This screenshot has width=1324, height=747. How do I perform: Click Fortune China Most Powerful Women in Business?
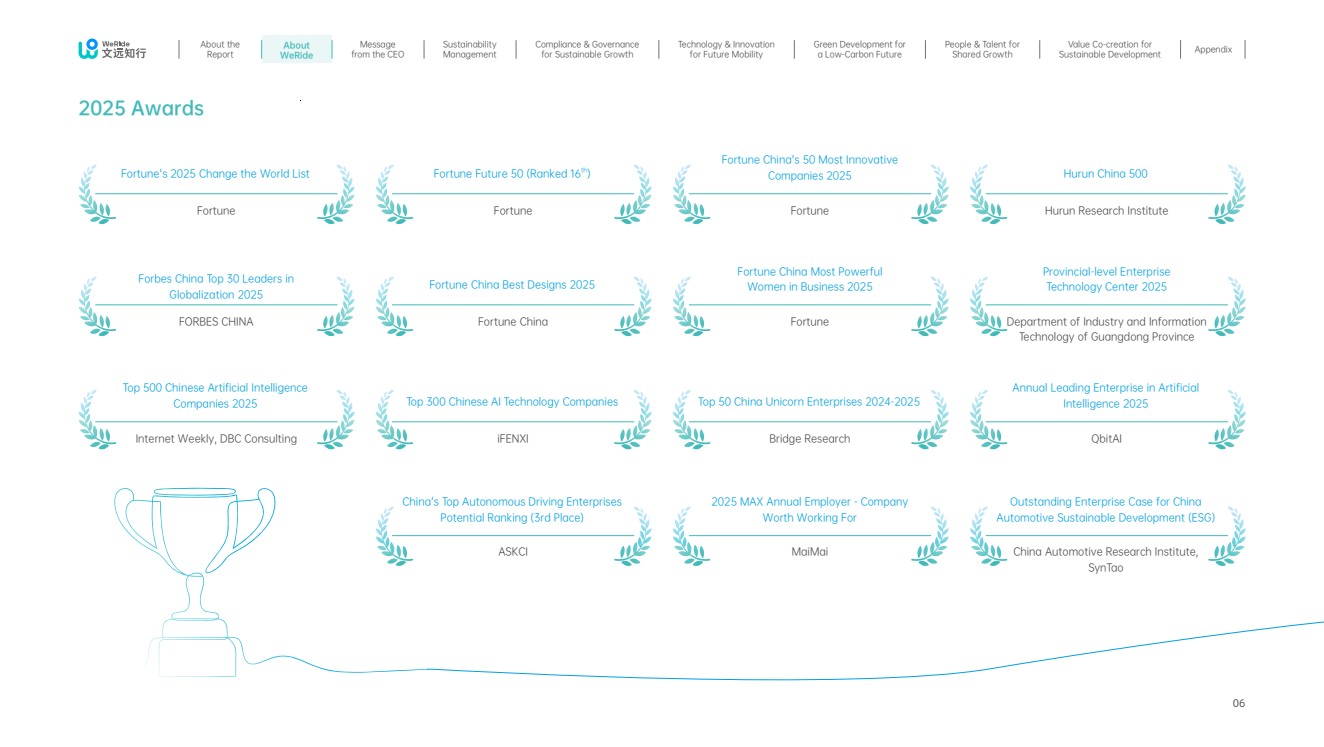click(x=810, y=279)
